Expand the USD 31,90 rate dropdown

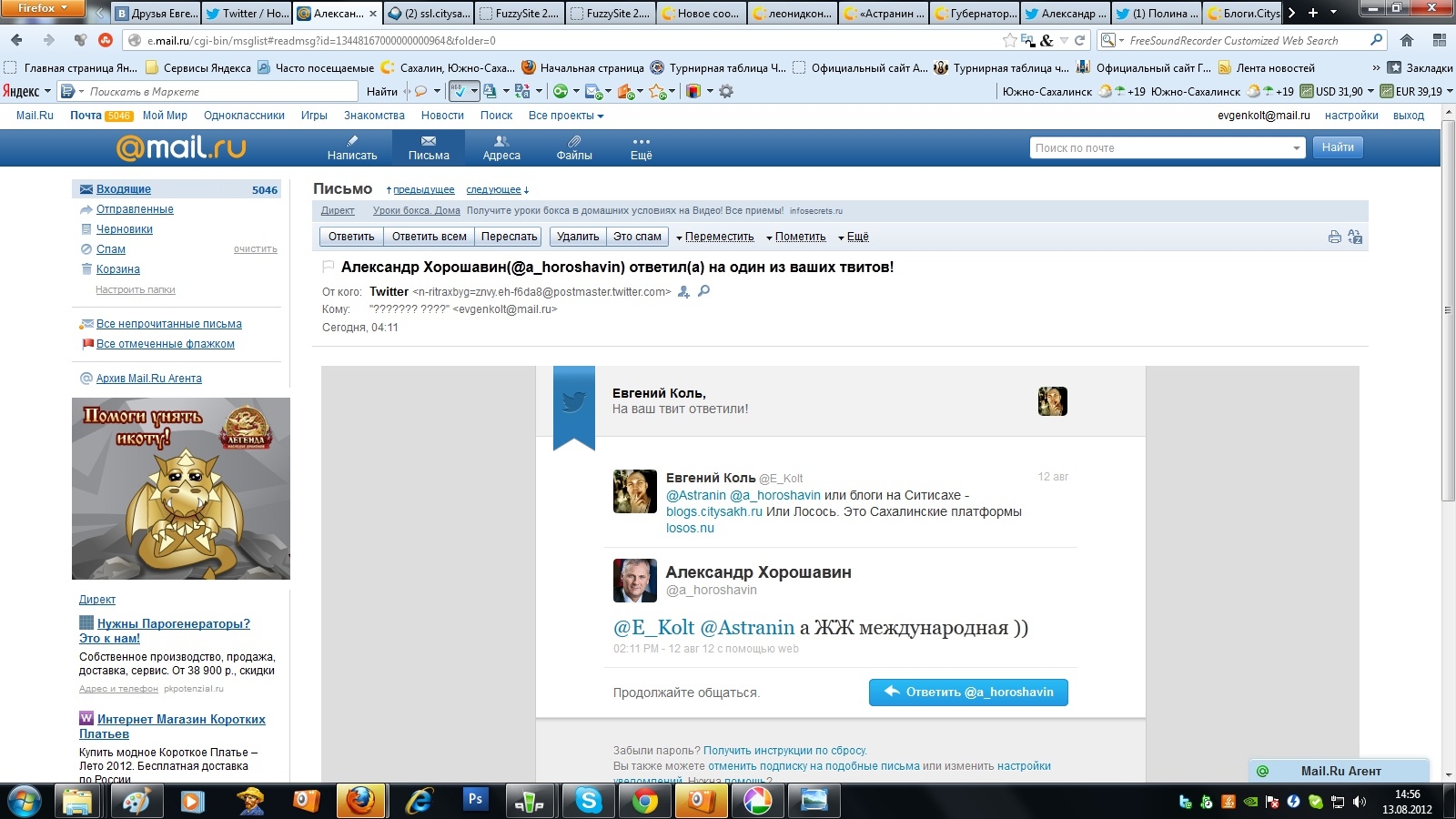(x=1371, y=91)
